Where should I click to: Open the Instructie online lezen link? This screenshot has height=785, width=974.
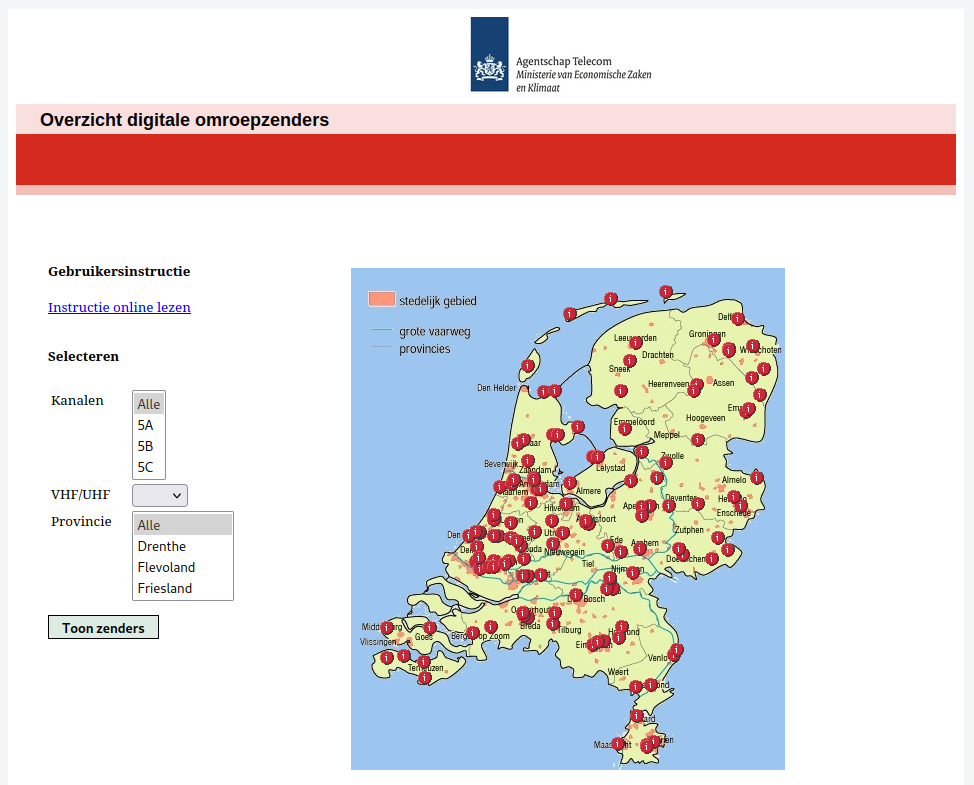pyautogui.click(x=119, y=307)
